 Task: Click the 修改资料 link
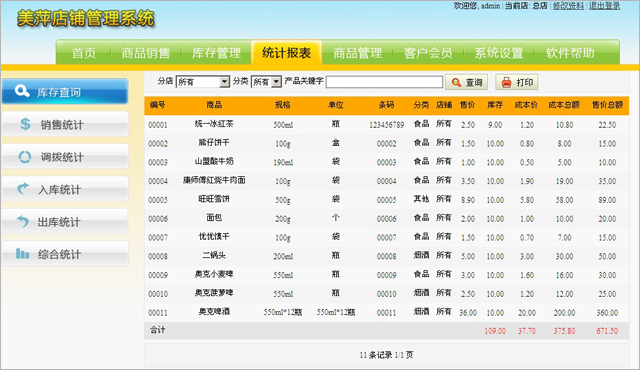point(568,6)
